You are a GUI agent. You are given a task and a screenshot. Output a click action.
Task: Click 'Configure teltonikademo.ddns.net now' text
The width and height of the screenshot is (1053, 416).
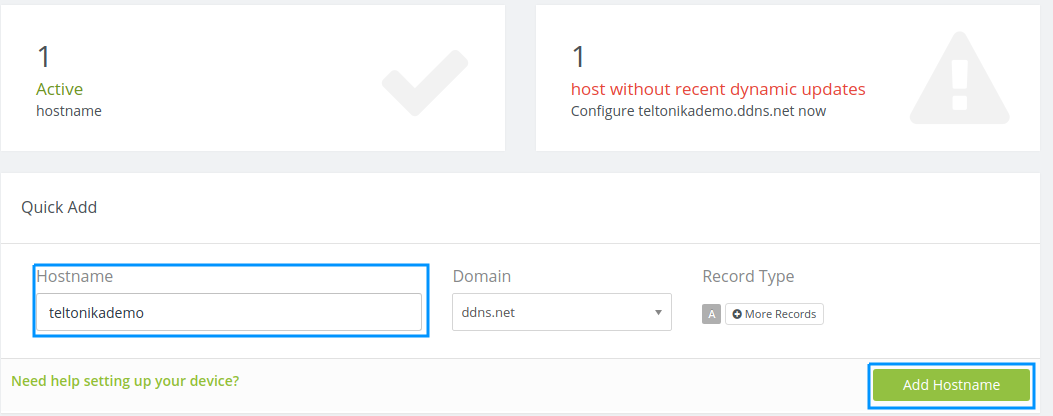(698, 111)
